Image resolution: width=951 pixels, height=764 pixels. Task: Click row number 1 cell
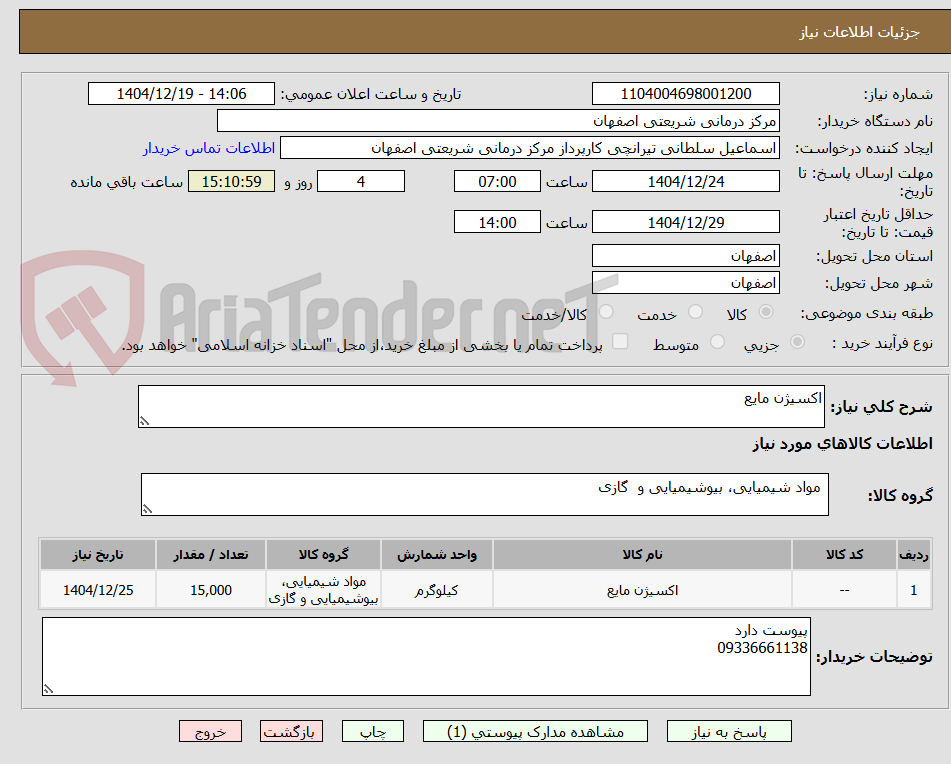click(914, 590)
